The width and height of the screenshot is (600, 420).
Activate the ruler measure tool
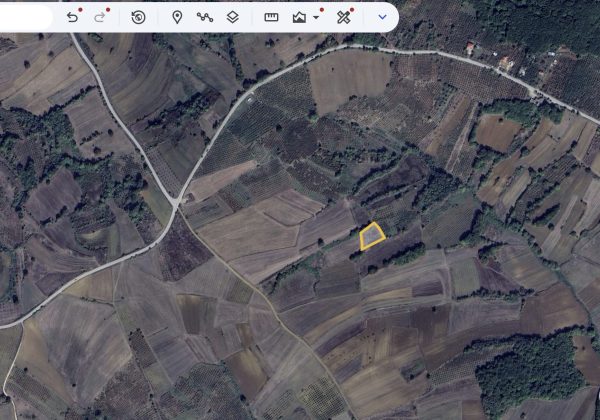coord(271,17)
